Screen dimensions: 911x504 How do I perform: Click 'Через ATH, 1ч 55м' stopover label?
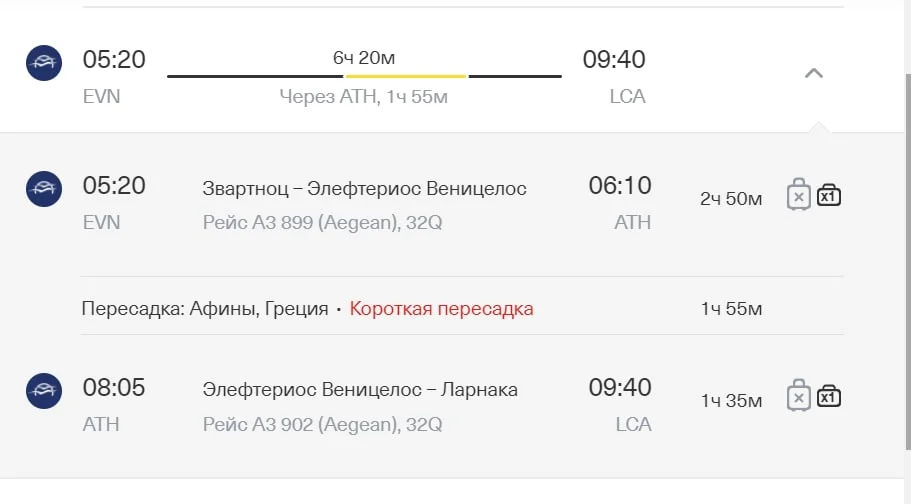pyautogui.click(x=363, y=97)
